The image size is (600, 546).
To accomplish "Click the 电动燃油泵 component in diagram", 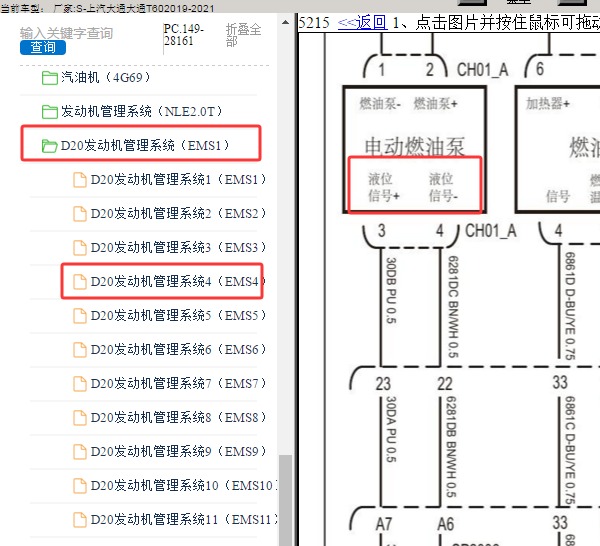I will click(414, 147).
